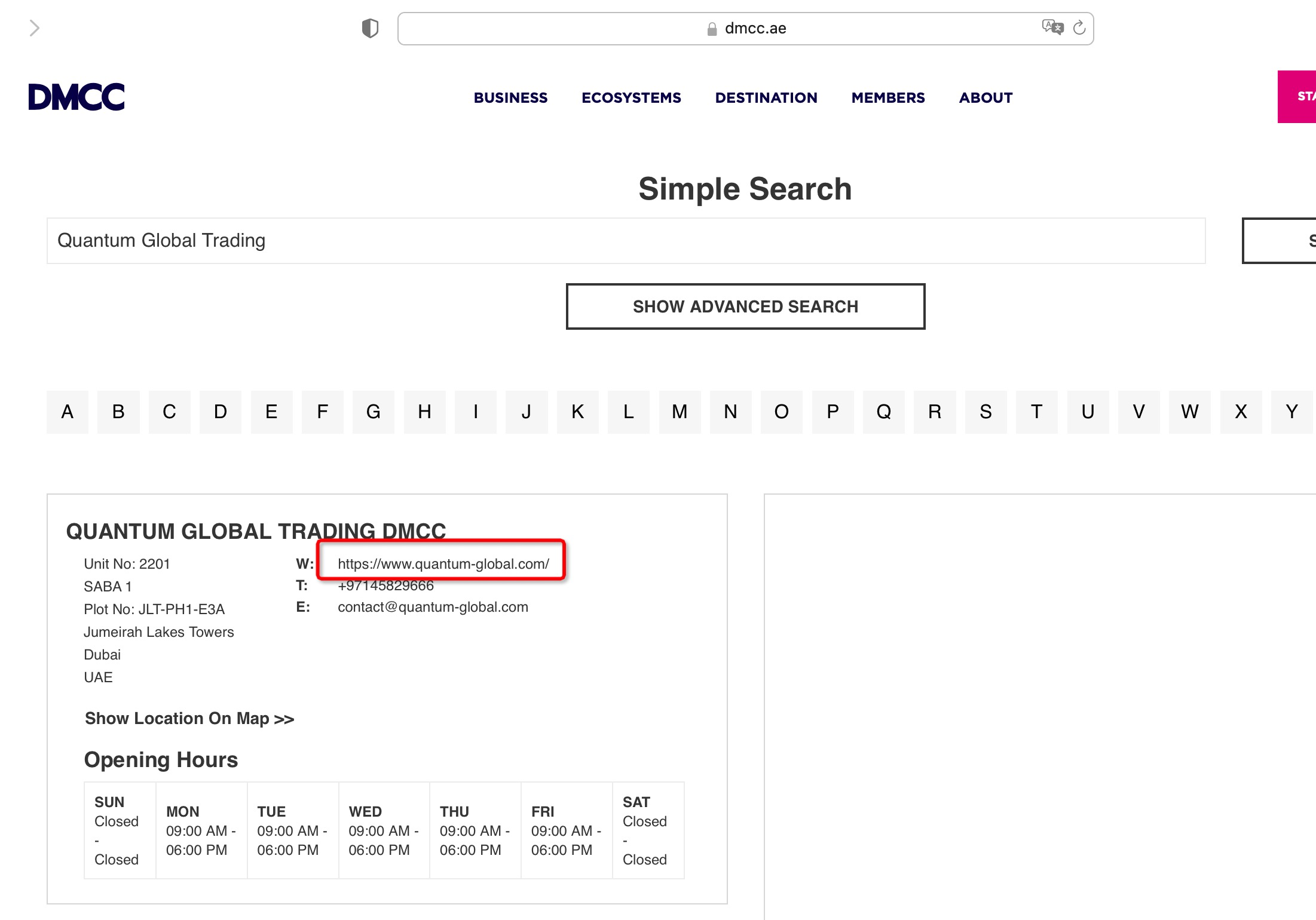This screenshot has height=920, width=1316.
Task: Open the BUSINESS menu
Action: coord(510,97)
